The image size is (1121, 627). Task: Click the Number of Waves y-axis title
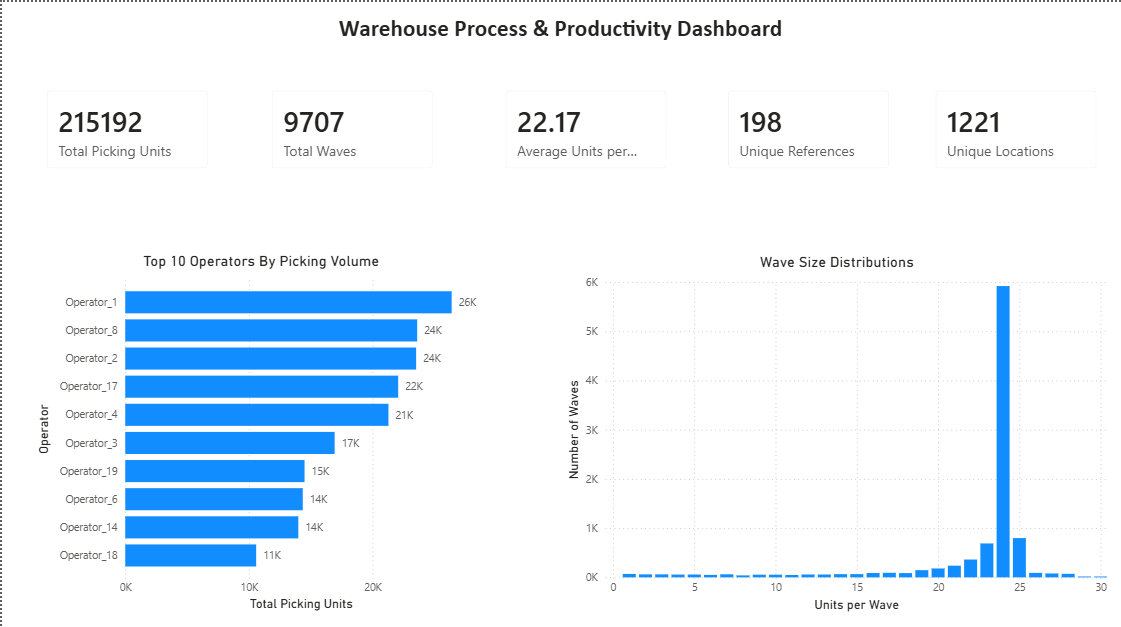[573, 429]
